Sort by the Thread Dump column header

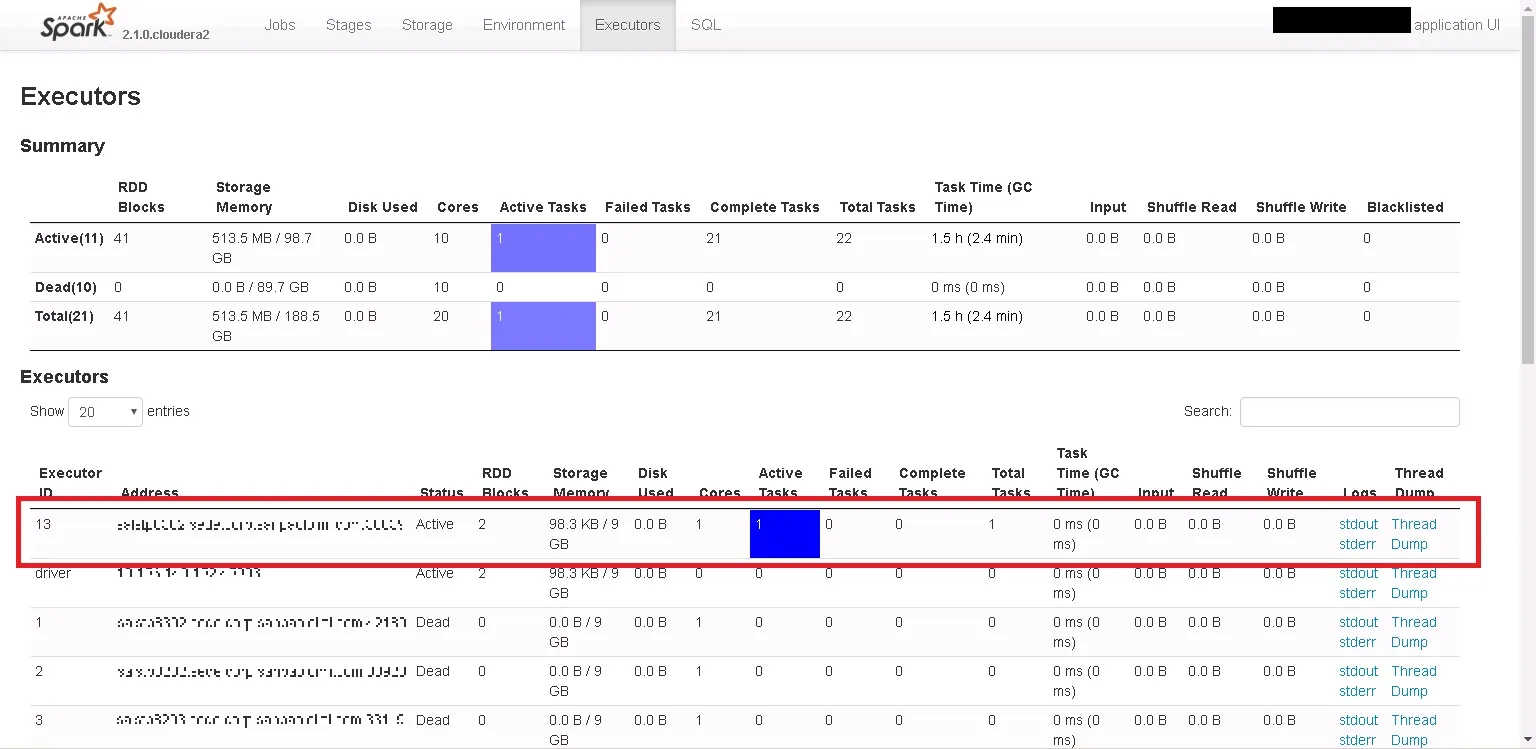(1419, 482)
